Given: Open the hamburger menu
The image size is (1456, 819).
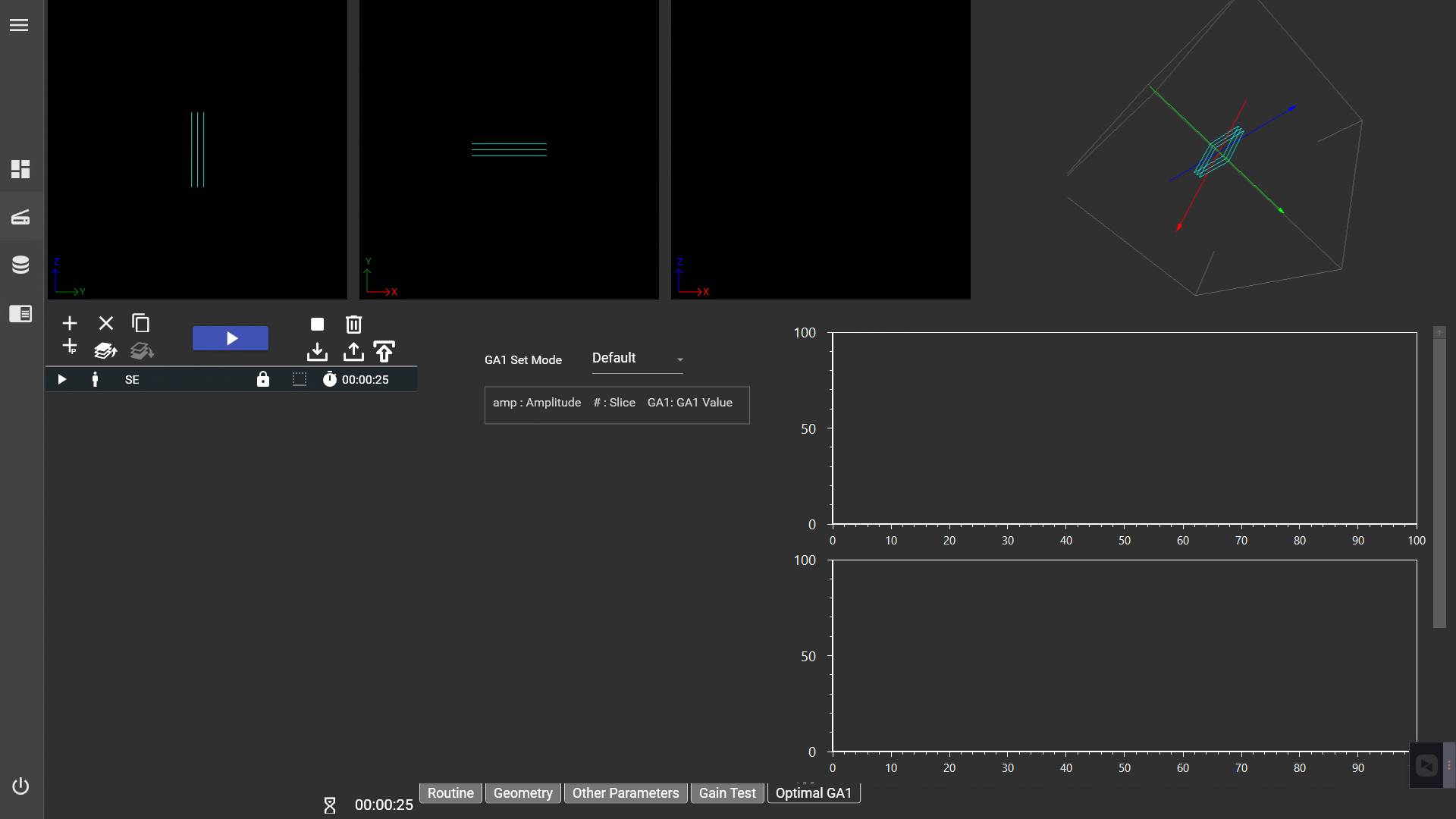Looking at the screenshot, I should (x=19, y=25).
